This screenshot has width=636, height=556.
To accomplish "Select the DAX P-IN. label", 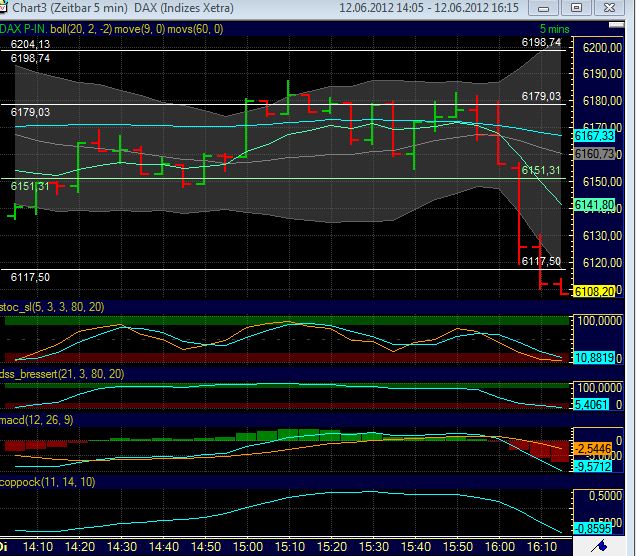I will tap(24, 29).
